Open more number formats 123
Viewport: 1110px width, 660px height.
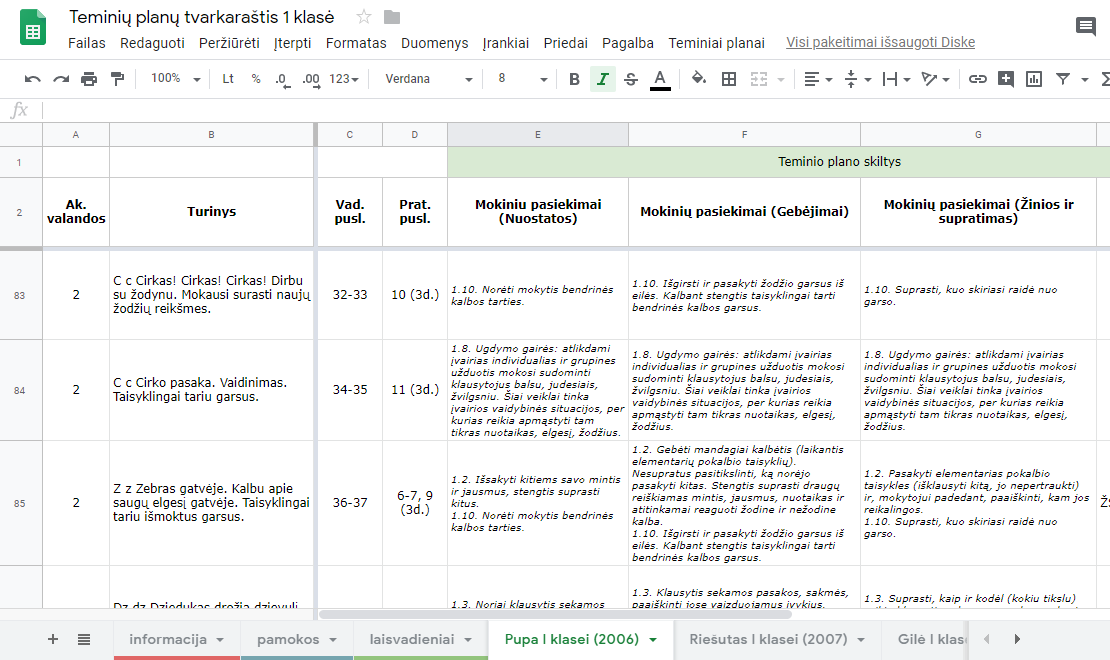(x=344, y=79)
